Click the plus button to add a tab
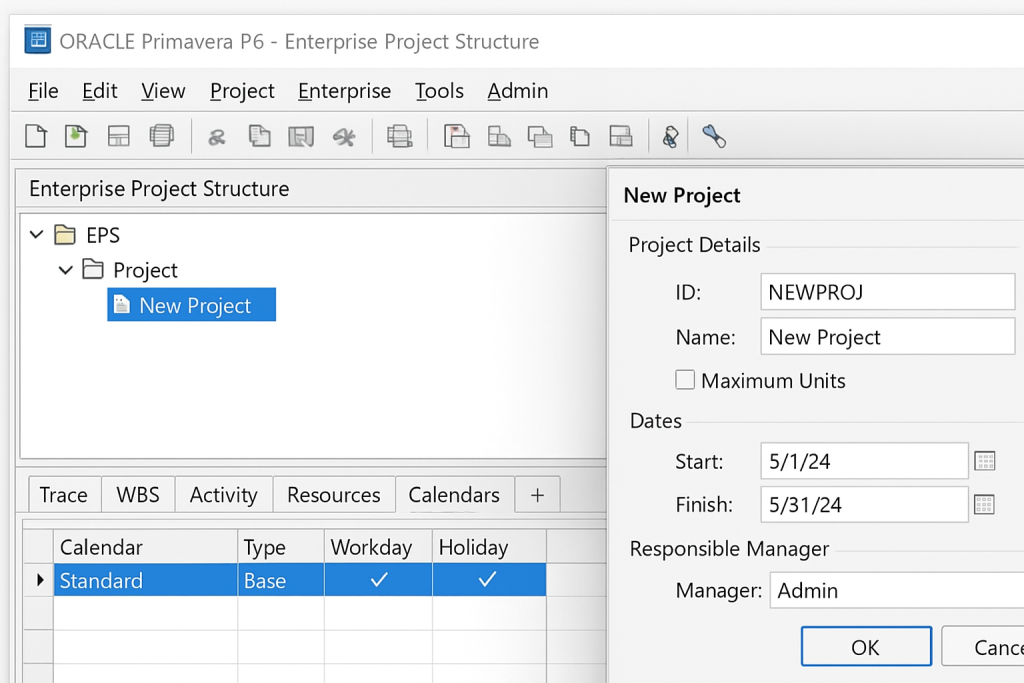Viewport: 1024px width, 683px height. (537, 494)
